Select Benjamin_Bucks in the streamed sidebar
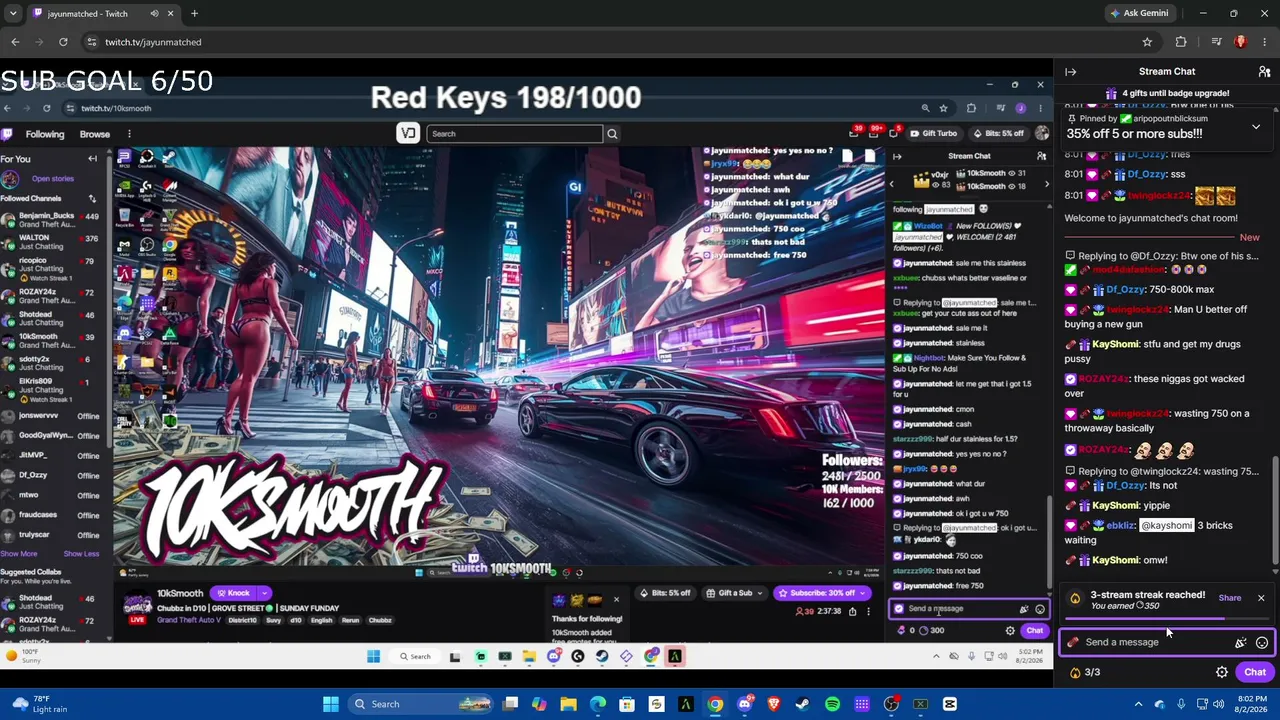This screenshot has width=1280, height=720. pyautogui.click(x=50, y=219)
